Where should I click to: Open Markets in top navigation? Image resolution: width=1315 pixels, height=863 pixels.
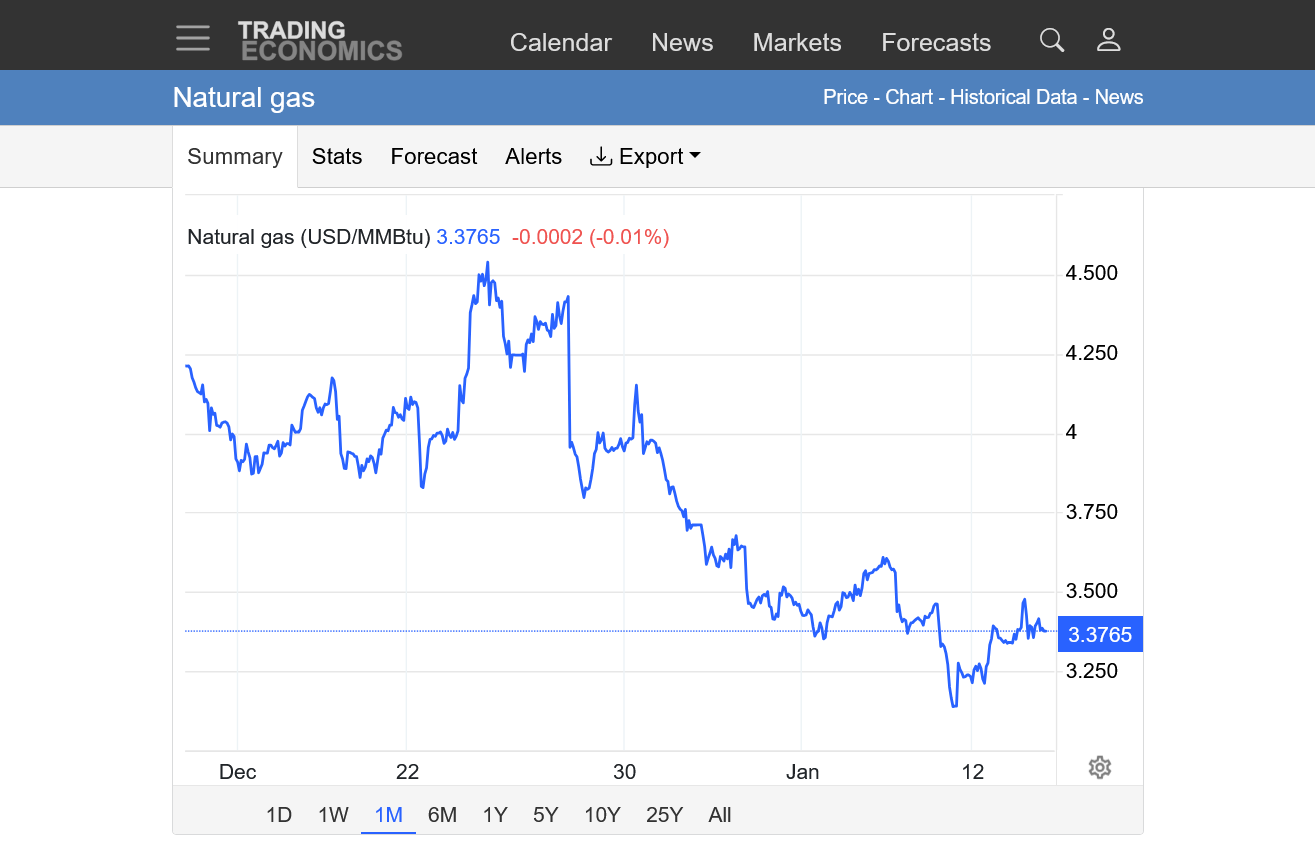coord(796,43)
